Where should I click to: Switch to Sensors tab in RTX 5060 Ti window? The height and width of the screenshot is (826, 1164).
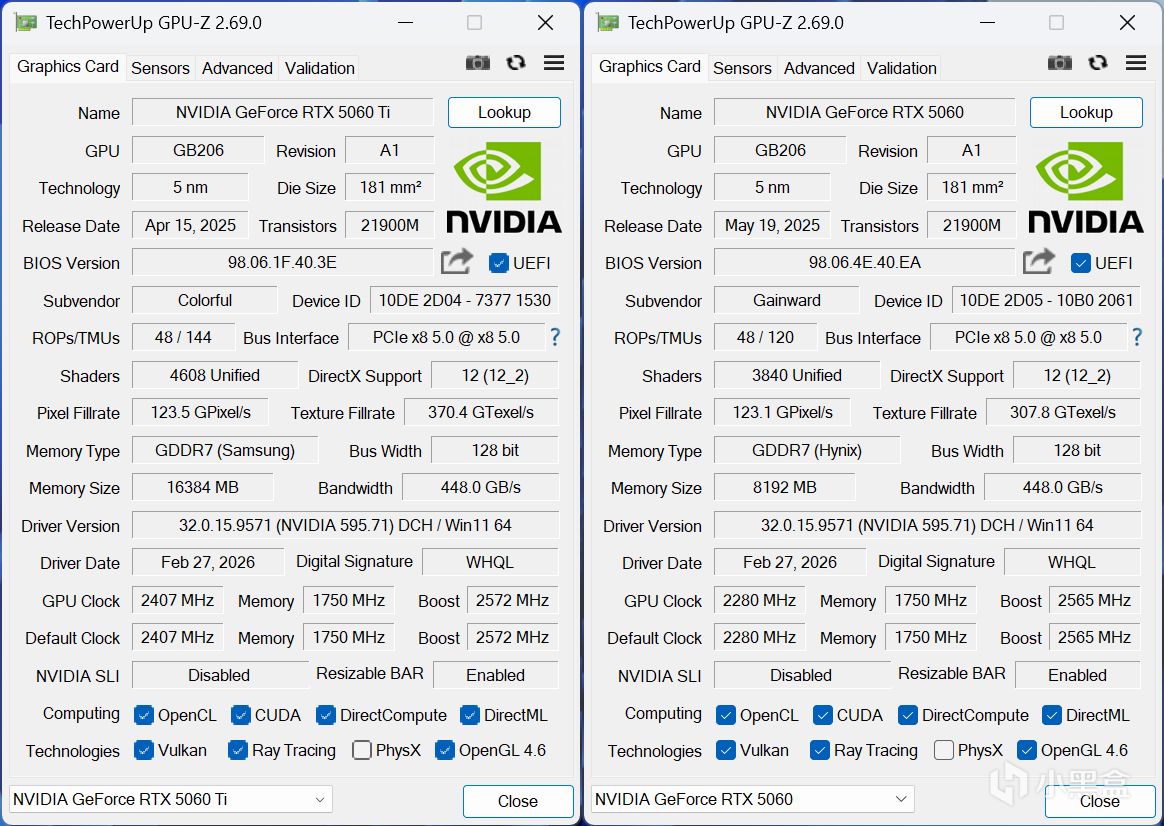(x=160, y=68)
